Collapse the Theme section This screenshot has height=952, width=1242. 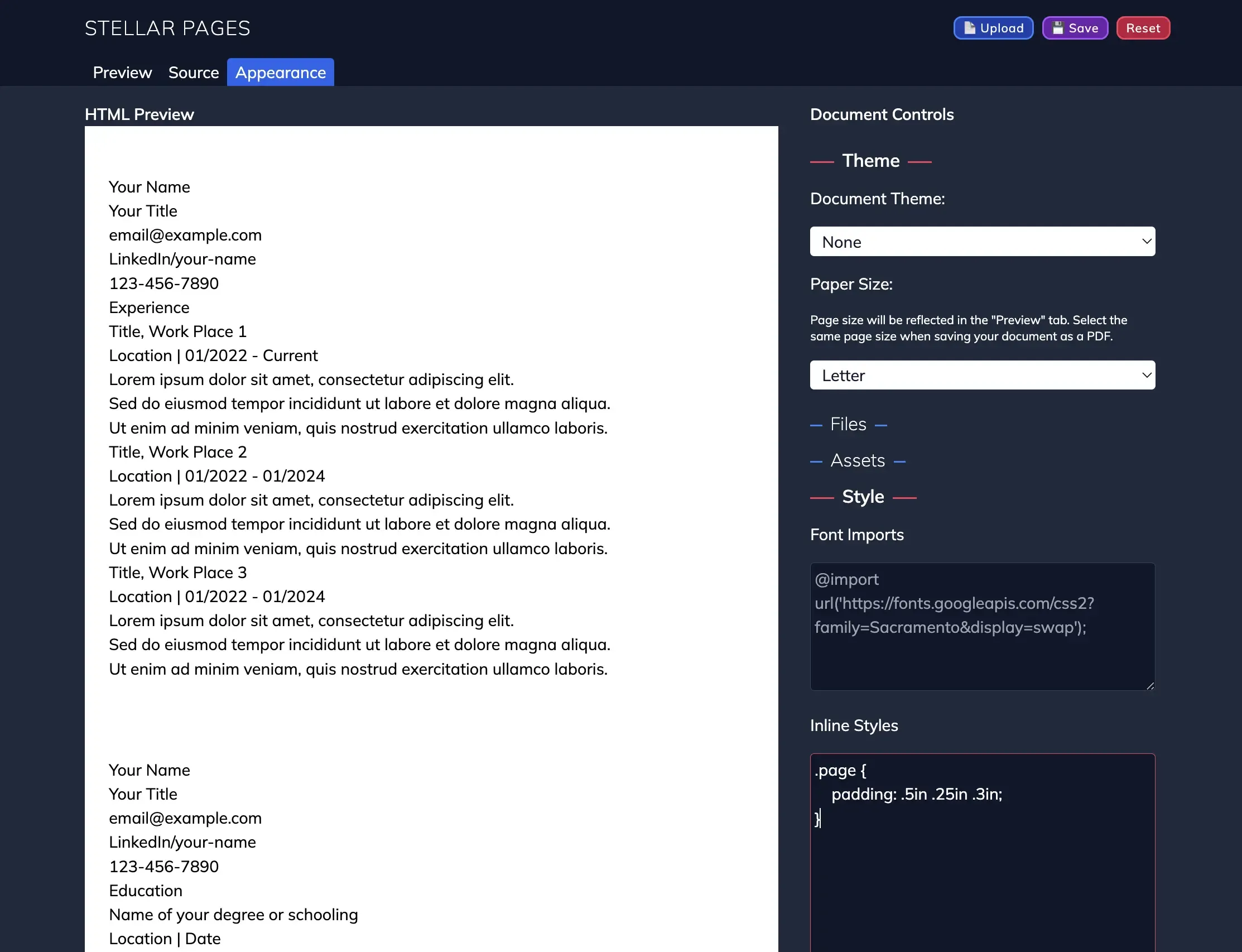(x=871, y=160)
